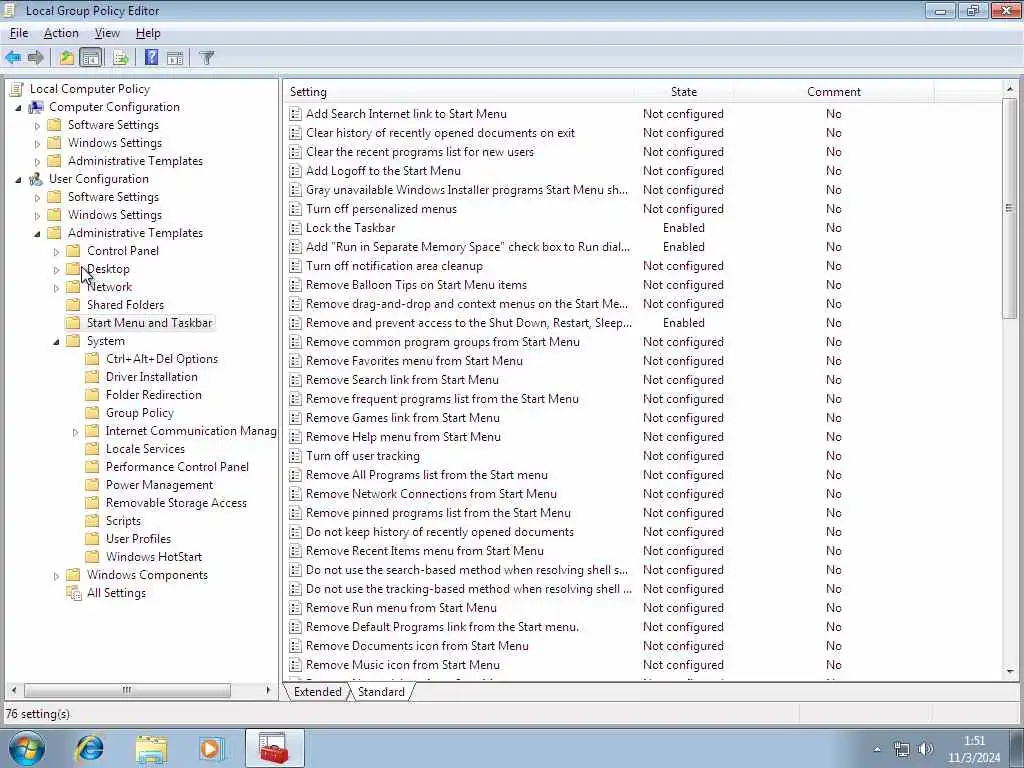The height and width of the screenshot is (768, 1024).
Task: Click the settings list scroll down arrow
Action: pyautogui.click(x=1010, y=671)
